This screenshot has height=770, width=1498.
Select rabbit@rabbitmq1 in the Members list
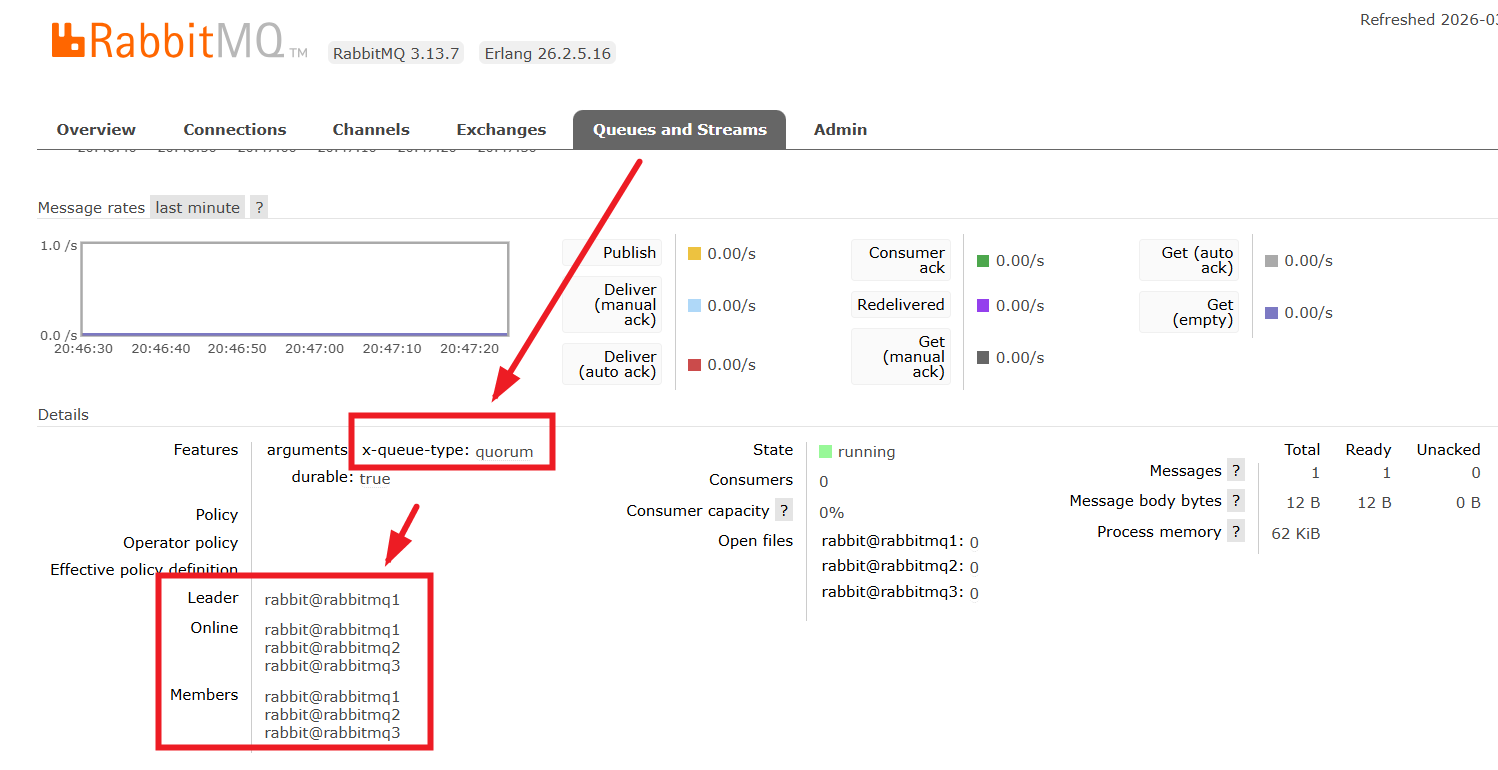[x=332, y=696]
